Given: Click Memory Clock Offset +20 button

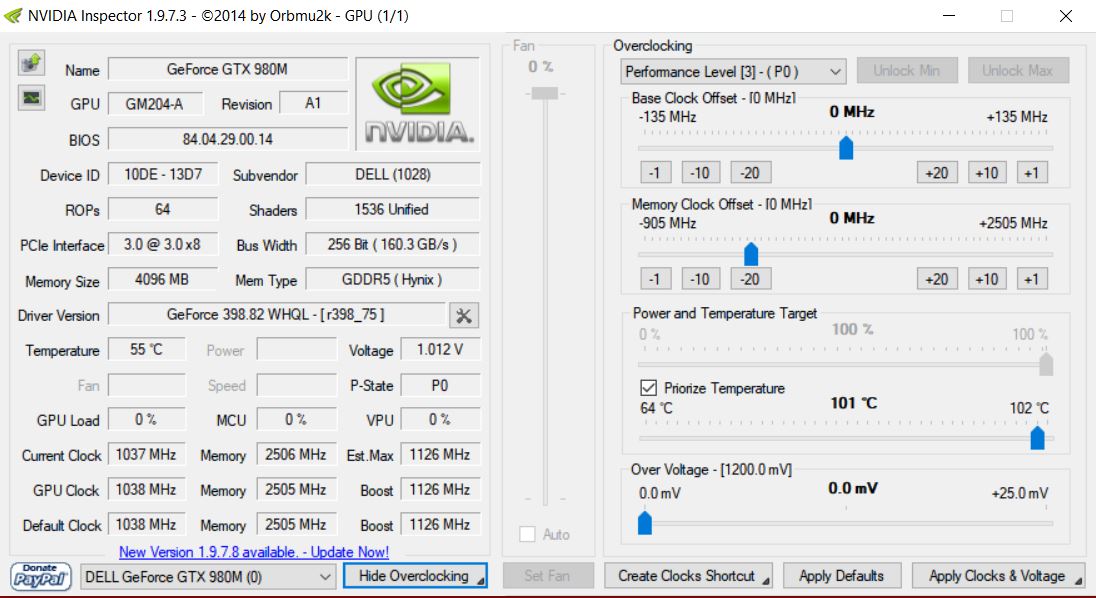Looking at the screenshot, I should [x=937, y=279].
